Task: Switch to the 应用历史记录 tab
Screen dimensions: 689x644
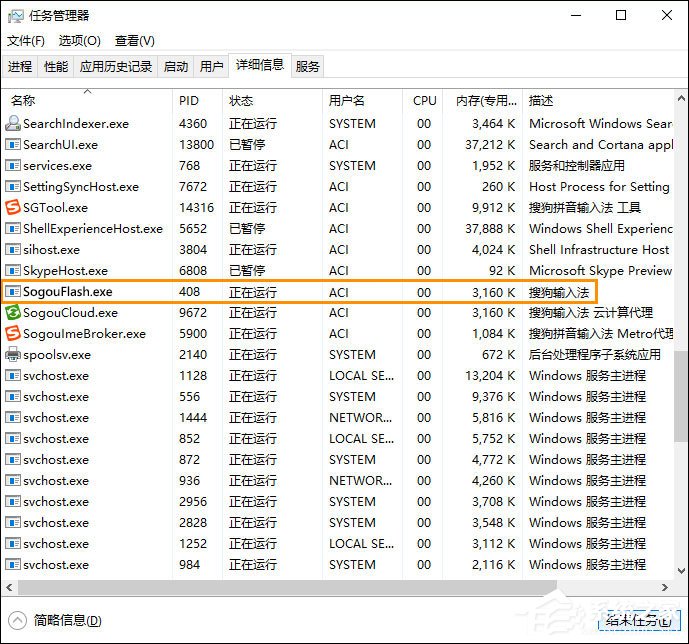Action: (116, 66)
